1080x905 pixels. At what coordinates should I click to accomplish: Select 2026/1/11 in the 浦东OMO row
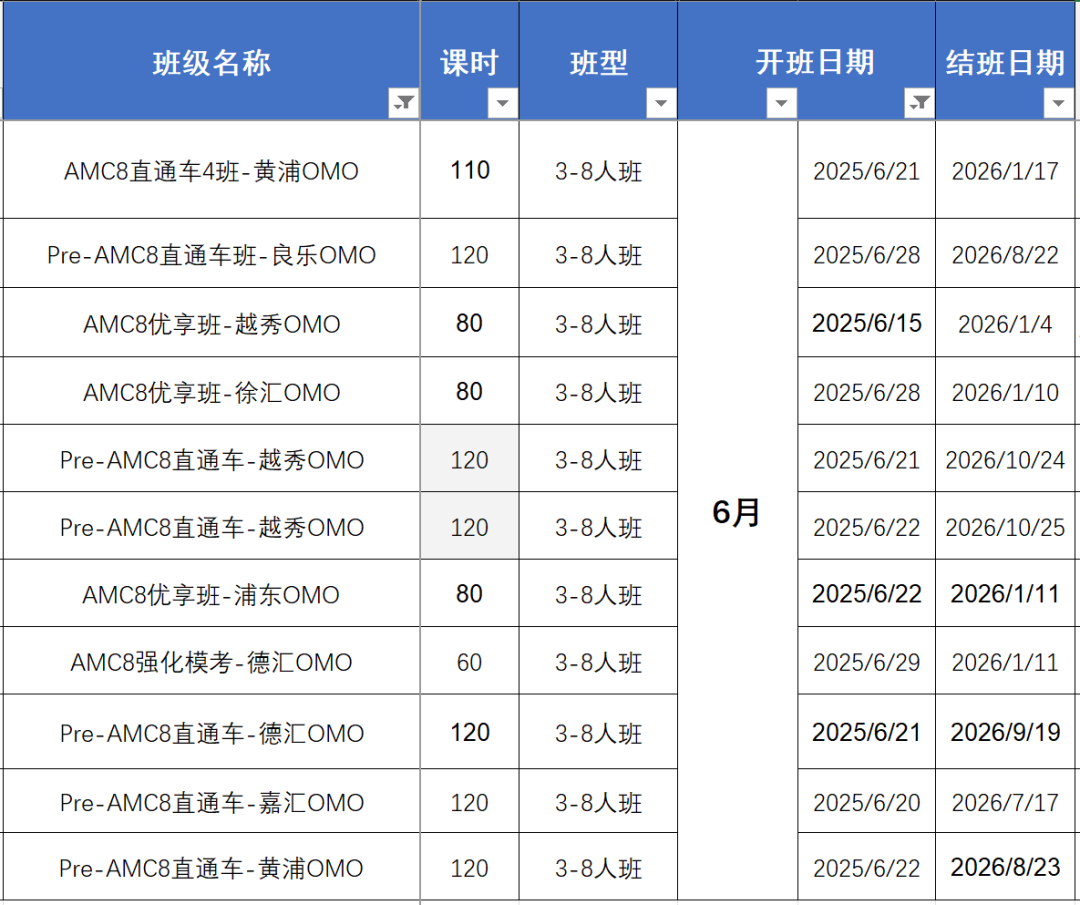pos(1005,594)
